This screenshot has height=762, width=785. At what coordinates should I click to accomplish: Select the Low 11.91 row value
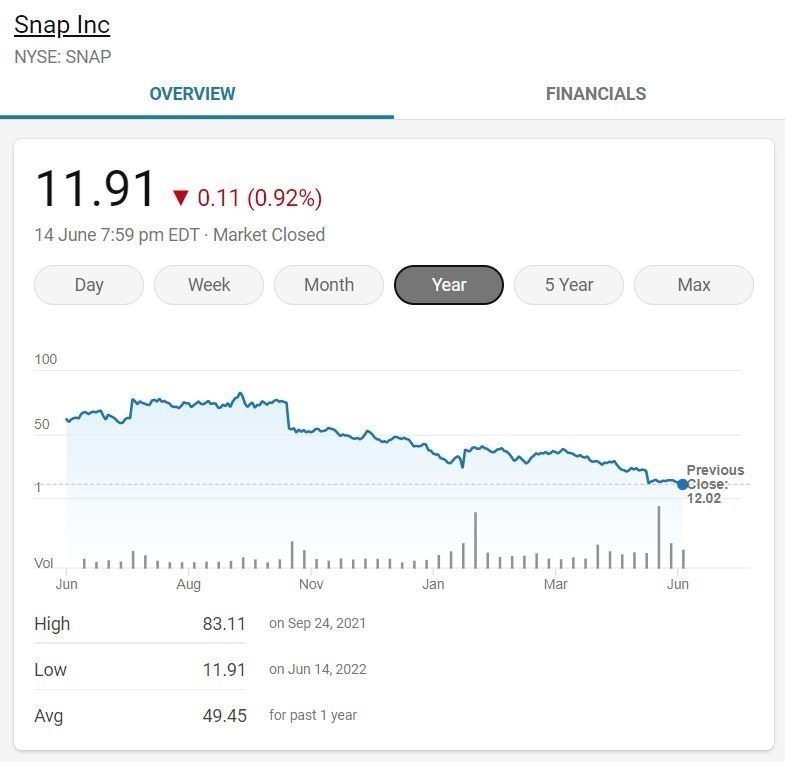(224, 670)
